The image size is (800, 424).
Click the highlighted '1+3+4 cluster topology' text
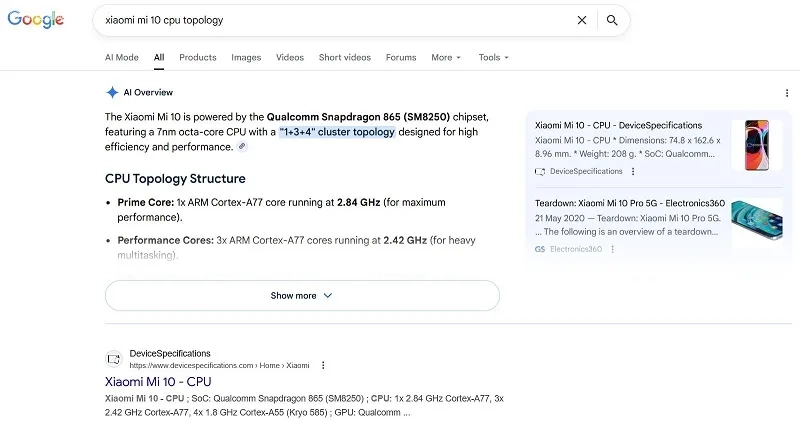(337, 132)
